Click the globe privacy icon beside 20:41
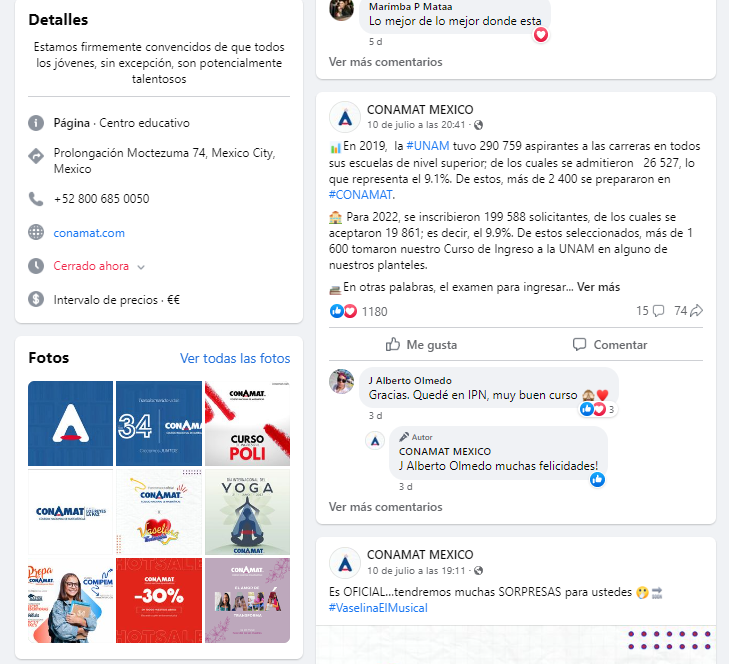The image size is (729, 664). pos(478,125)
